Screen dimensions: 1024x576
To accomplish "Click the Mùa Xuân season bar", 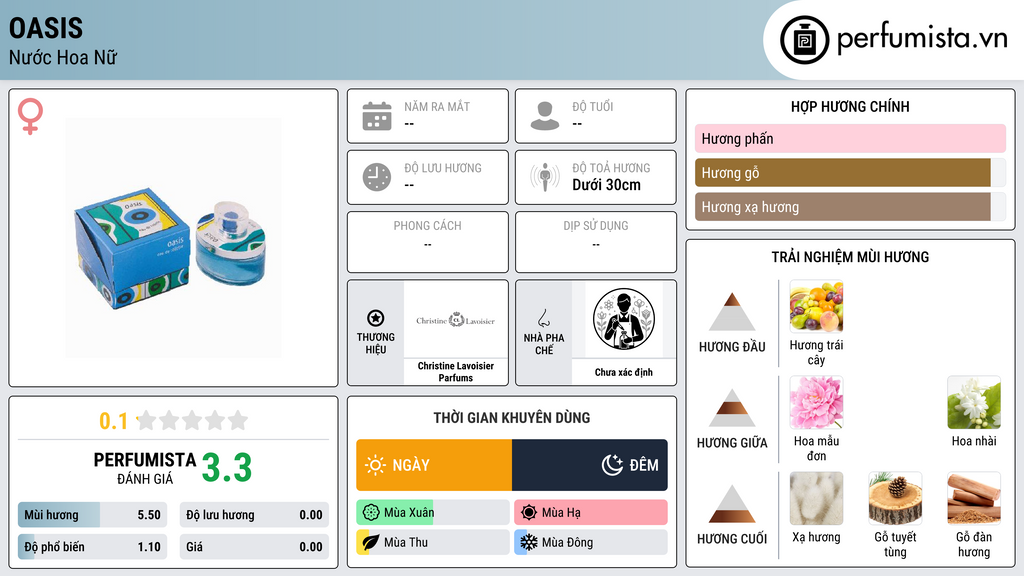I will (x=432, y=512).
